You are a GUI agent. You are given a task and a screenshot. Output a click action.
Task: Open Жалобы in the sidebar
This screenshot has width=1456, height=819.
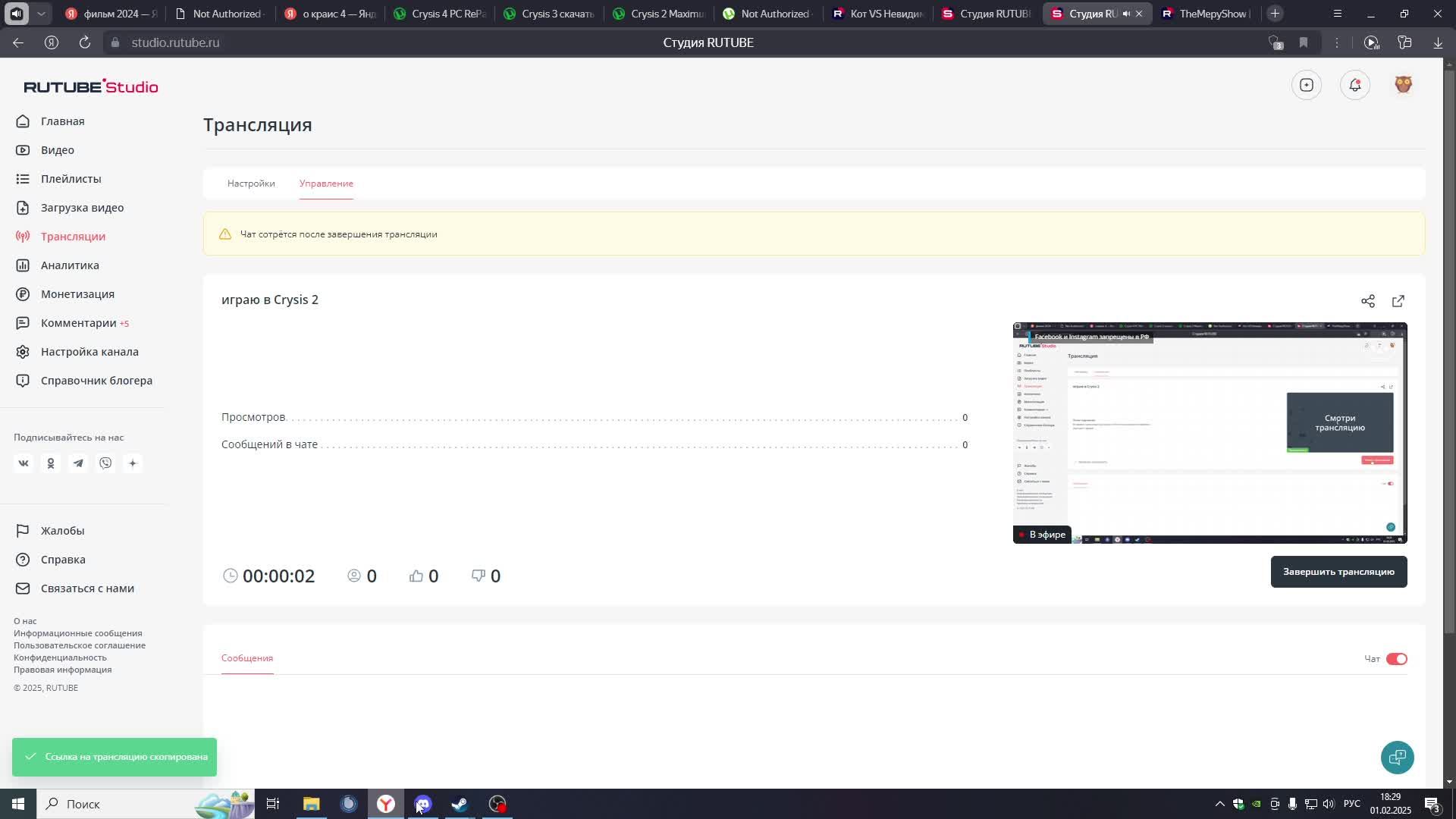tap(50, 531)
